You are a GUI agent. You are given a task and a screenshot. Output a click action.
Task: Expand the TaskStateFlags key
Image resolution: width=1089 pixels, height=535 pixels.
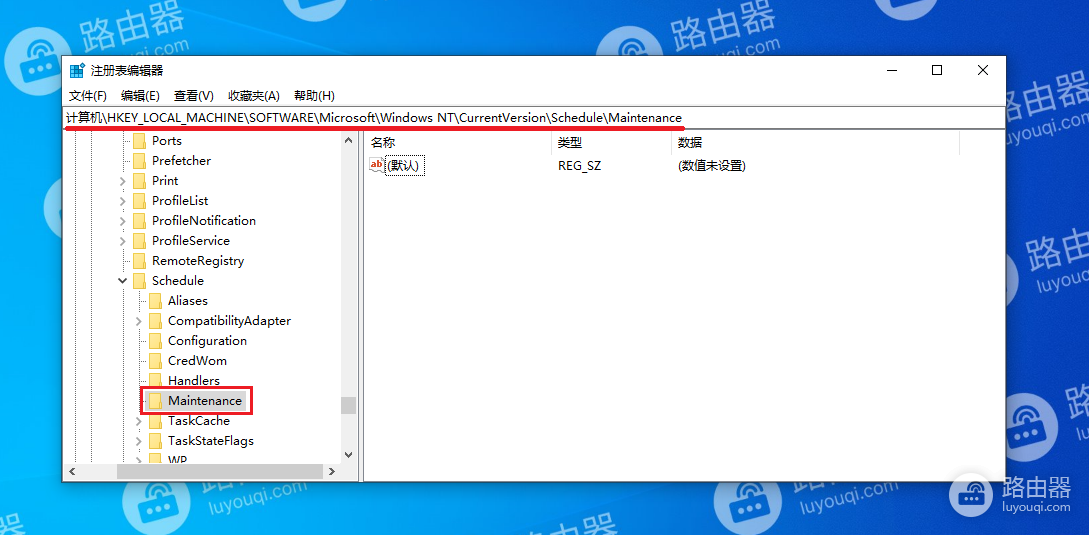pyautogui.click(x=139, y=442)
